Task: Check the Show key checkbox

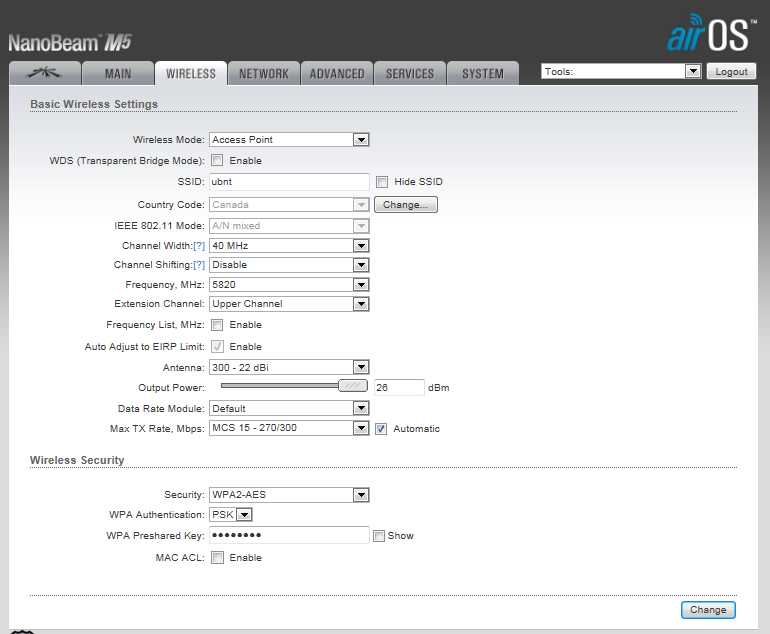Action: coord(379,536)
